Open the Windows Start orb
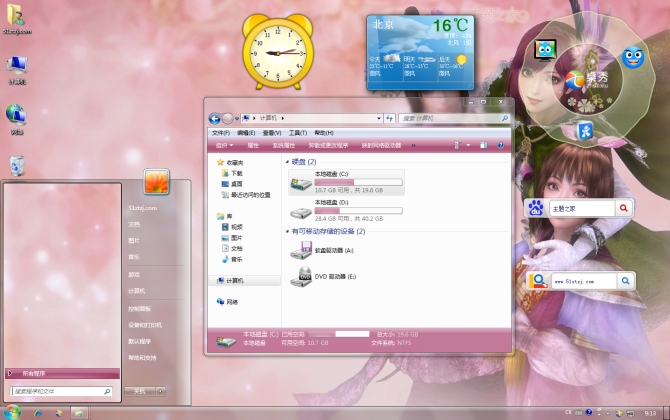 click(12, 413)
